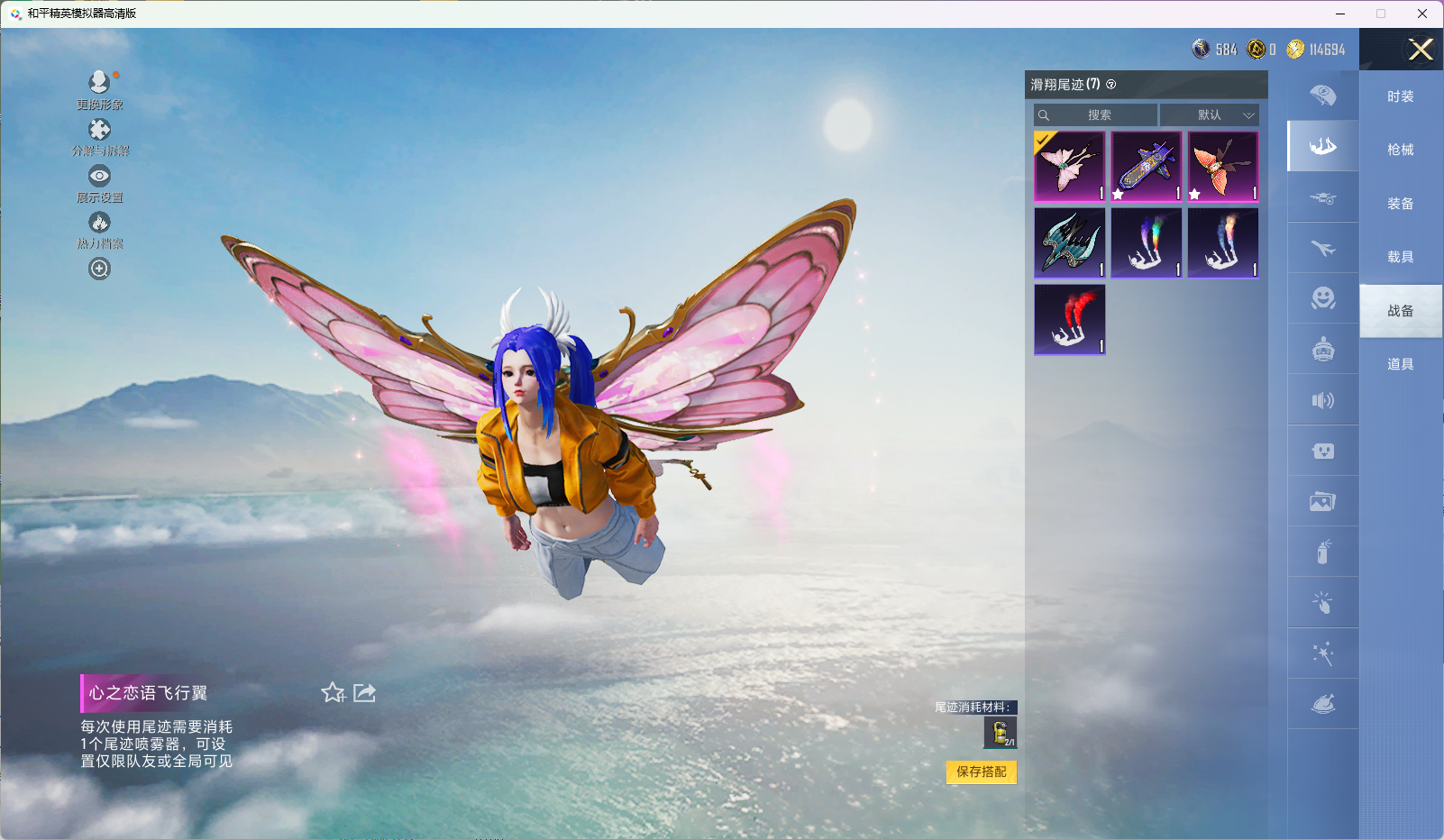Toggle 展示设置 eye display icon
This screenshot has height=840, width=1444.
pyautogui.click(x=99, y=176)
